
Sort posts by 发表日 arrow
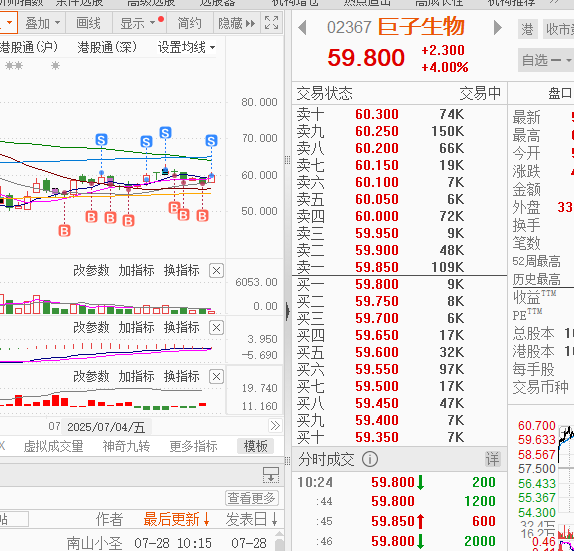tap(275, 519)
